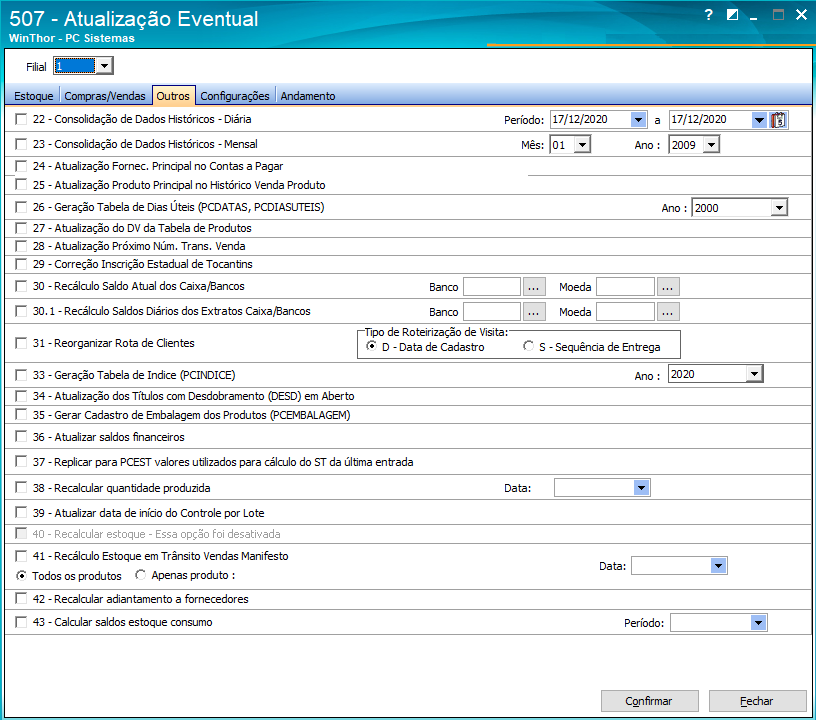Switch to the Estoque tab
The width and height of the screenshot is (816, 720).
pos(33,96)
